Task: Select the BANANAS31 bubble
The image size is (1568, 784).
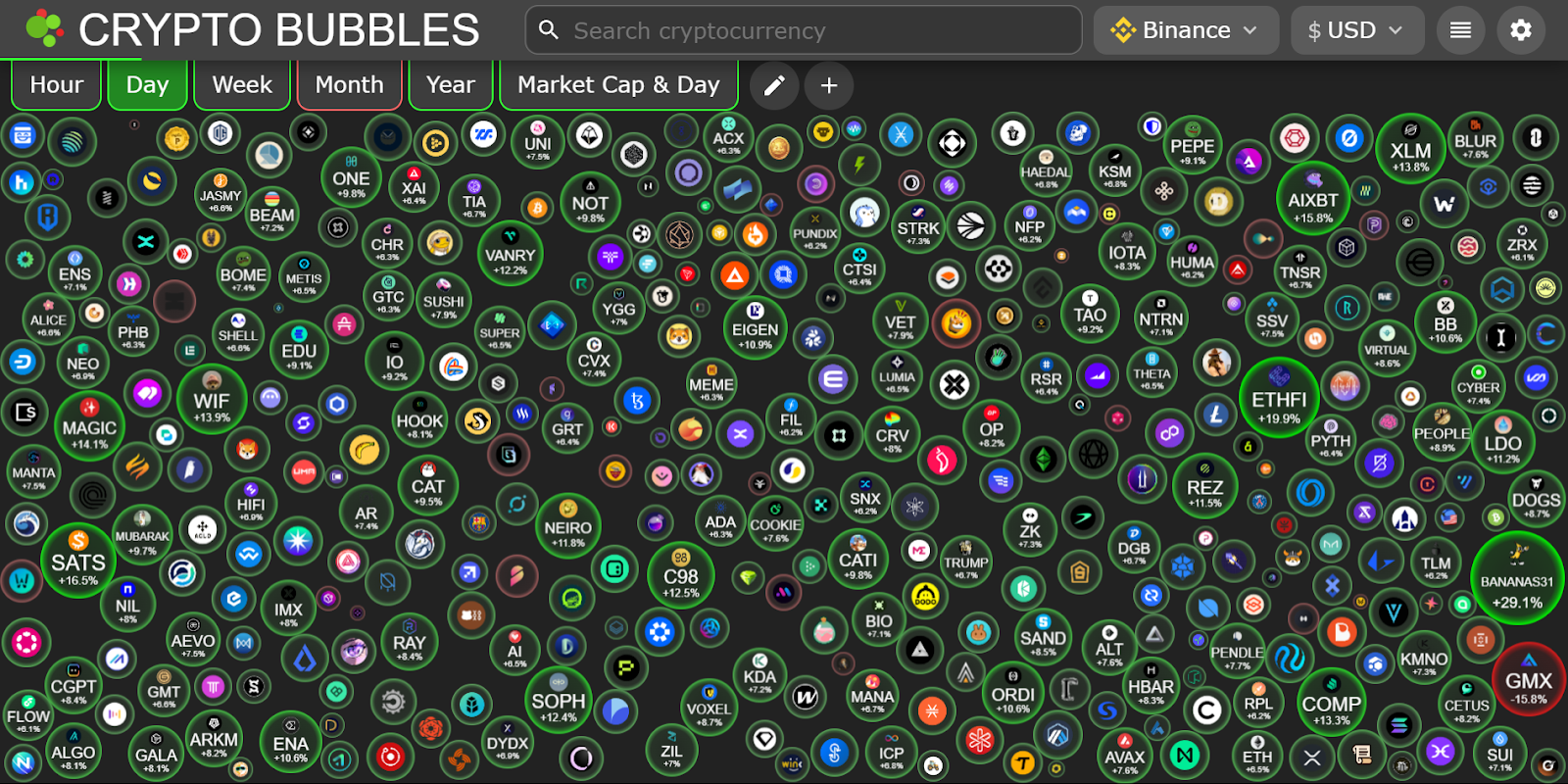Action: [x=1517, y=579]
